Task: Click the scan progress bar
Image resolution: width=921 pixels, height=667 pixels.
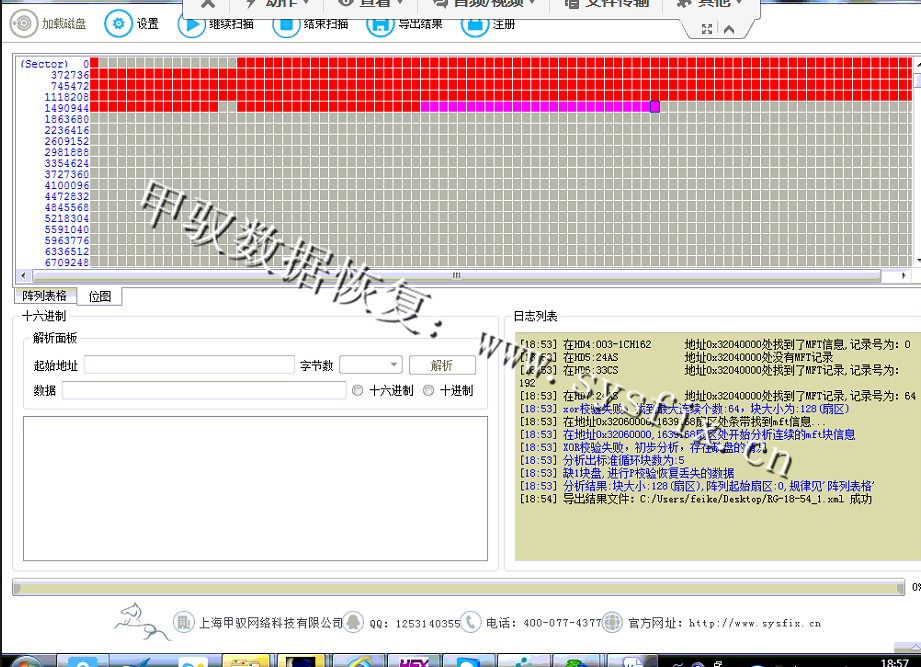Action: tap(458, 587)
